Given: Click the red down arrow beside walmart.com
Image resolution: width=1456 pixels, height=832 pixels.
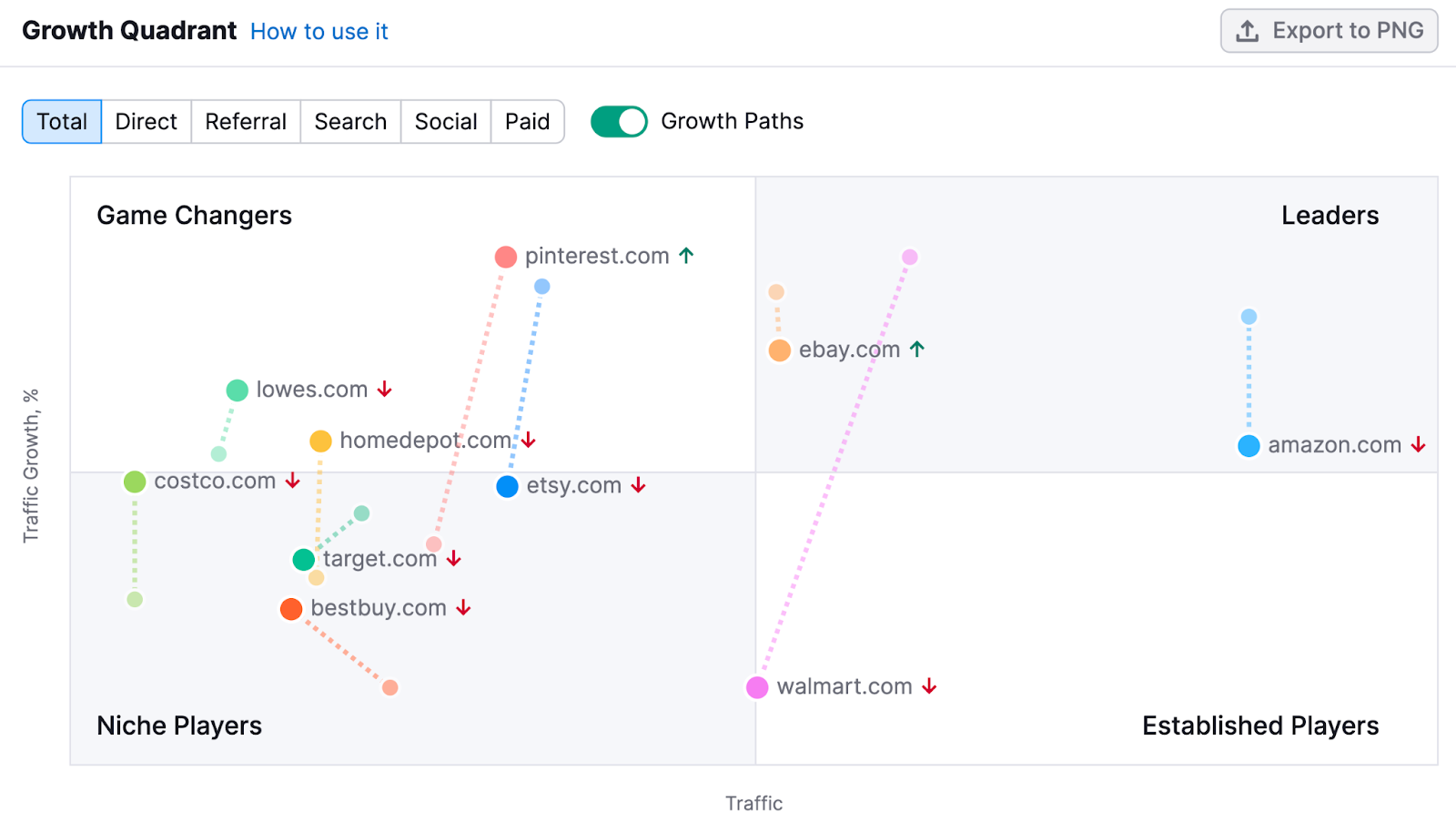Looking at the screenshot, I should (929, 687).
